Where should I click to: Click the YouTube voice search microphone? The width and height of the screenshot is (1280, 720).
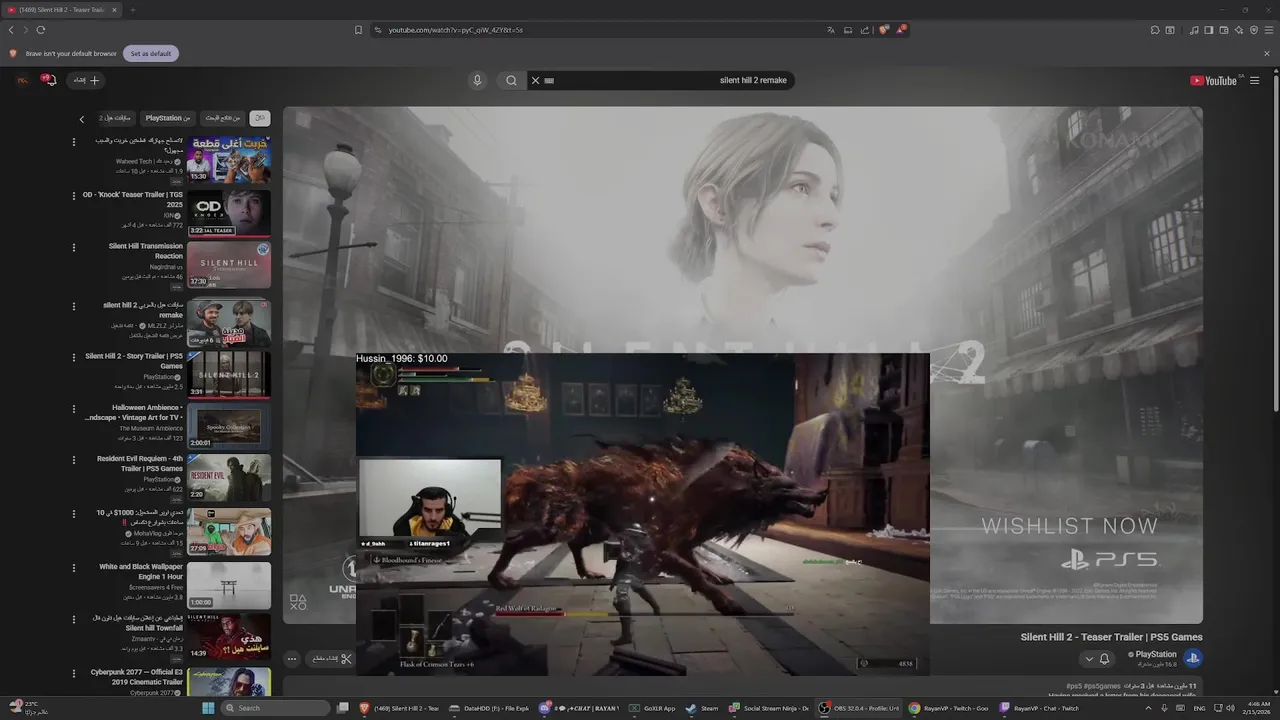coord(477,80)
